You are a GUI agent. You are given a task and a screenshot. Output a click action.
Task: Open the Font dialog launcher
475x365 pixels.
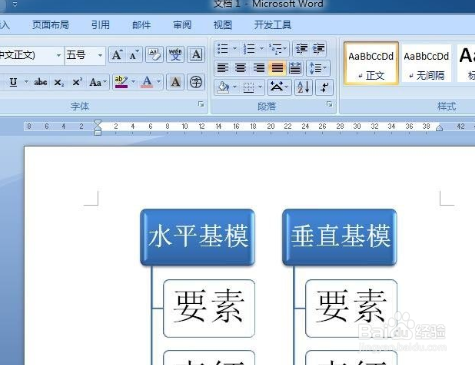pos(201,104)
